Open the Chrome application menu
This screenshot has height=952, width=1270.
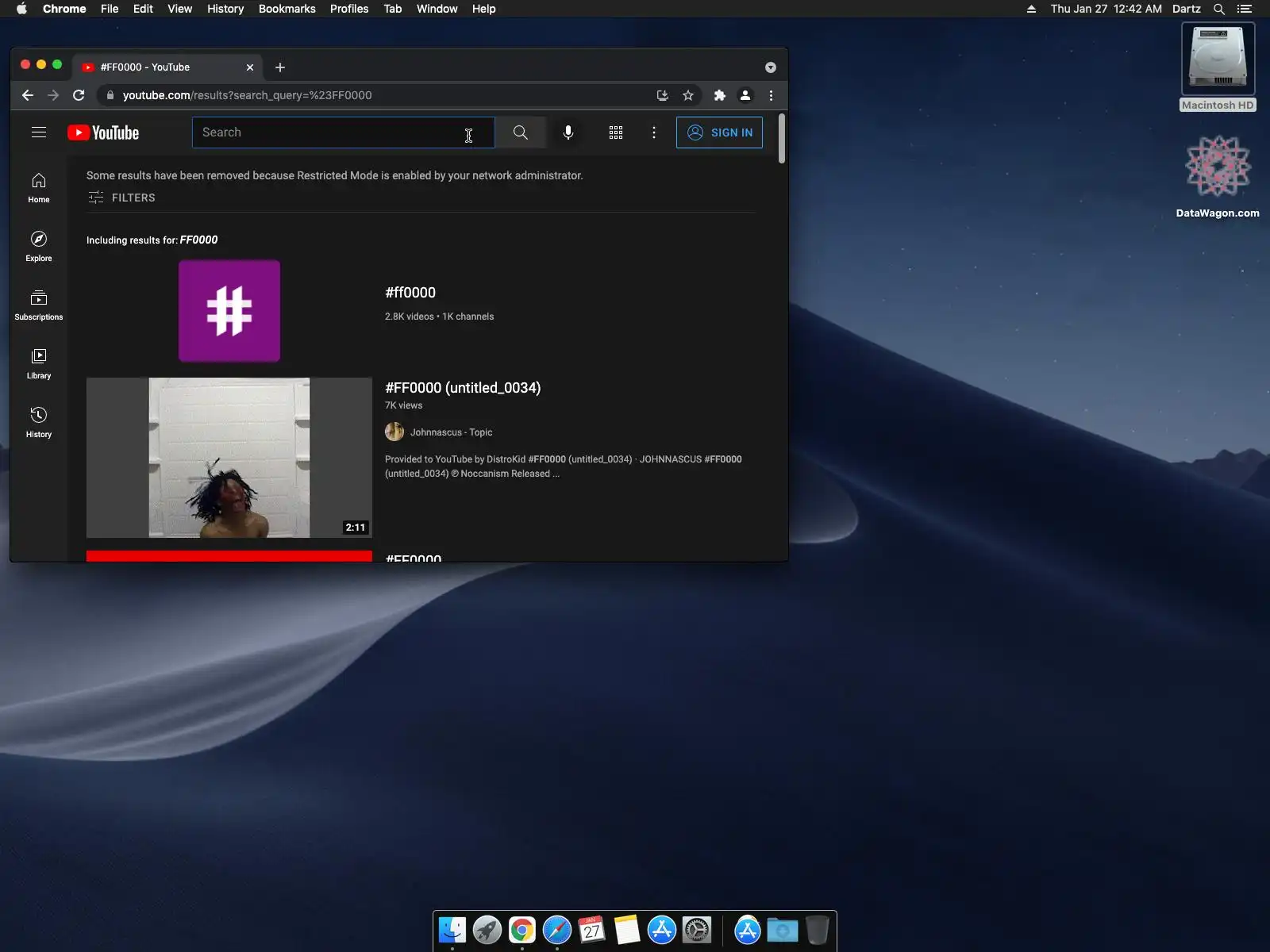pyautogui.click(x=64, y=9)
